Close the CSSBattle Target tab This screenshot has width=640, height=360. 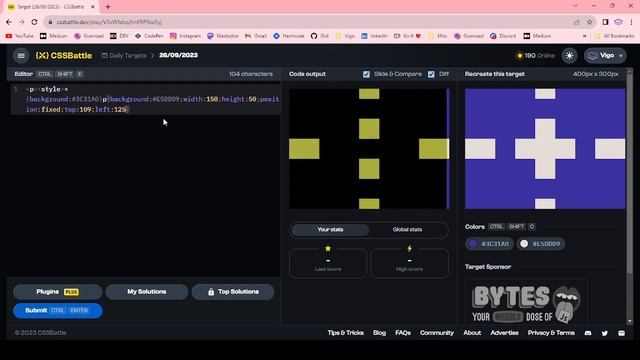pyautogui.click(x=93, y=7)
